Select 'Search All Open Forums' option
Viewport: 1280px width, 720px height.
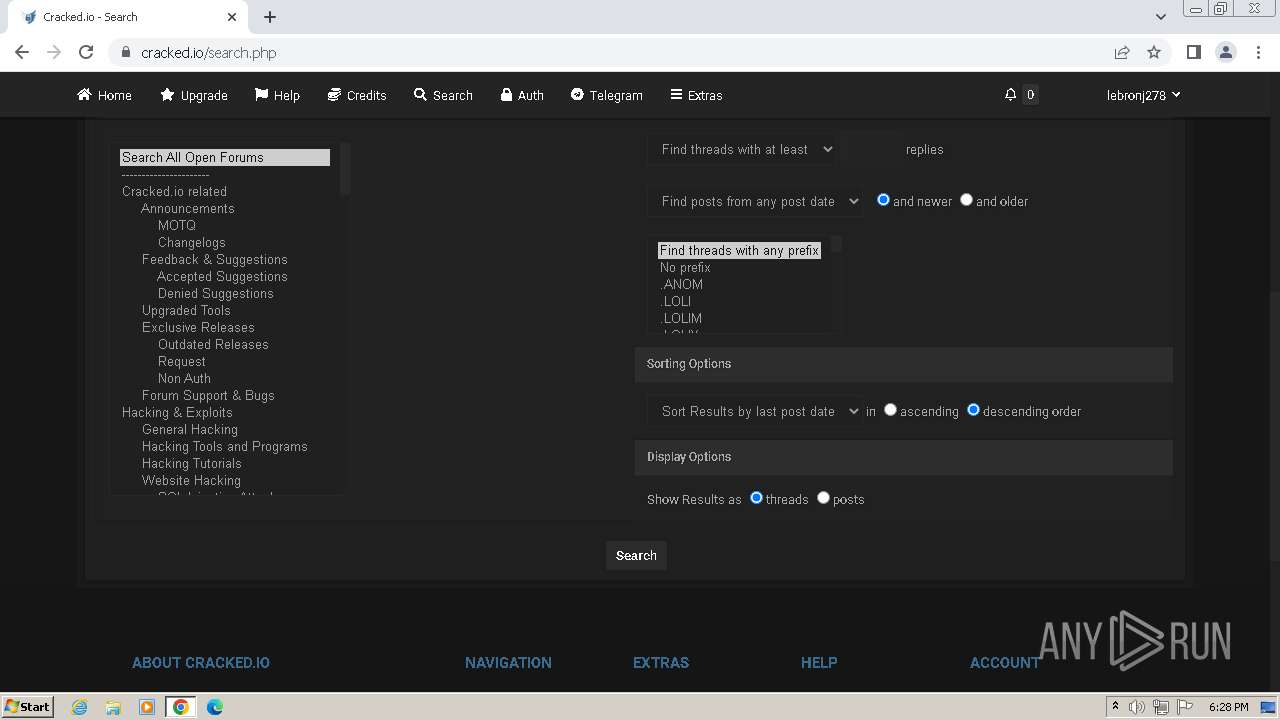(225, 158)
